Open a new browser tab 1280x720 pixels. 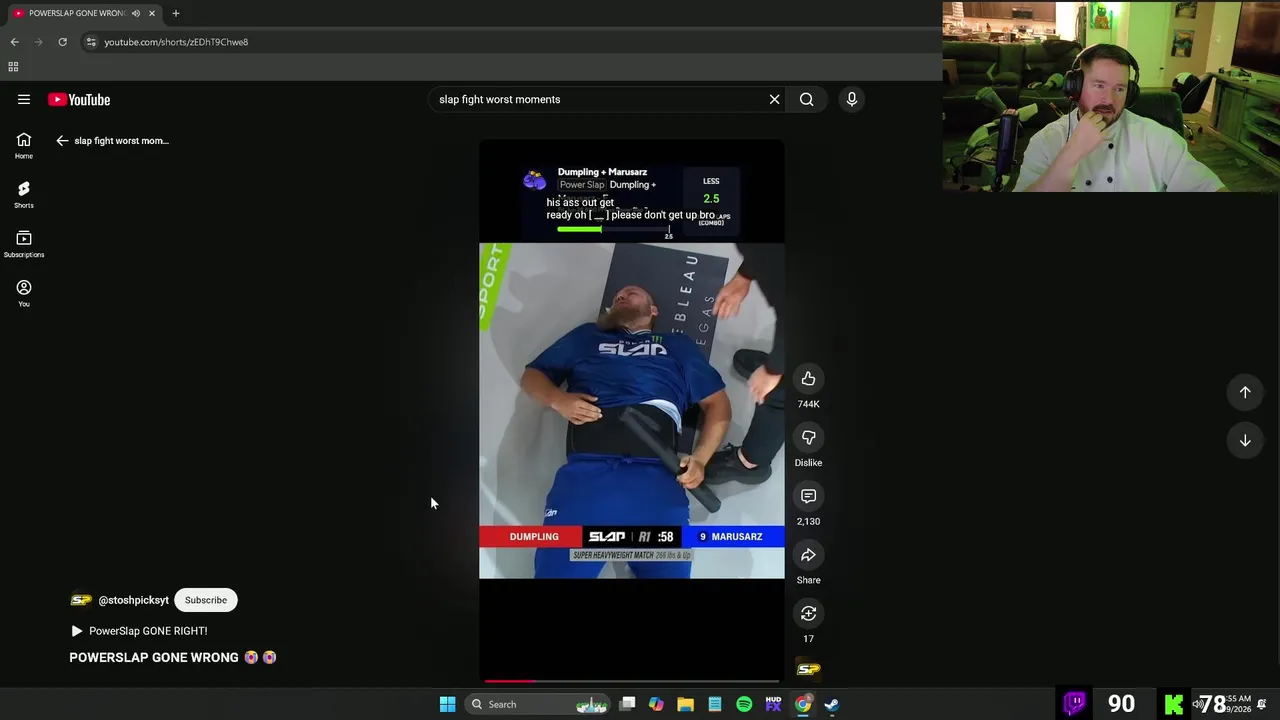coord(176,13)
